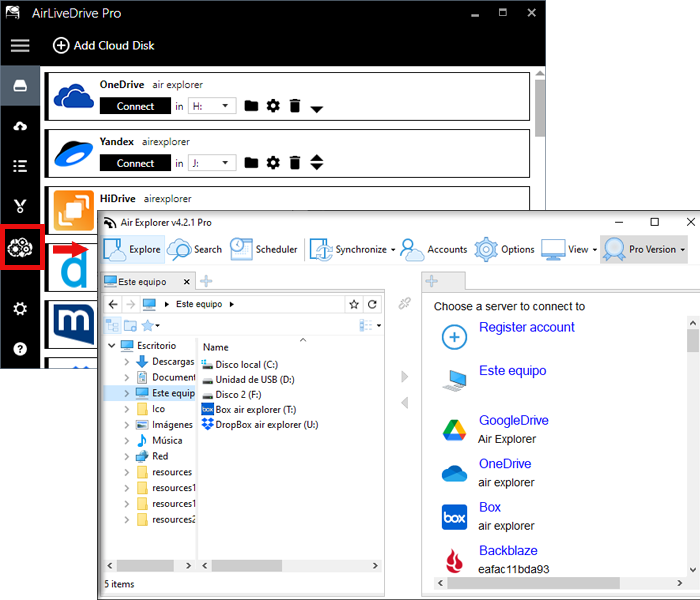Expand the Imágenes tree node
700x600 pixels.
click(x=126, y=425)
